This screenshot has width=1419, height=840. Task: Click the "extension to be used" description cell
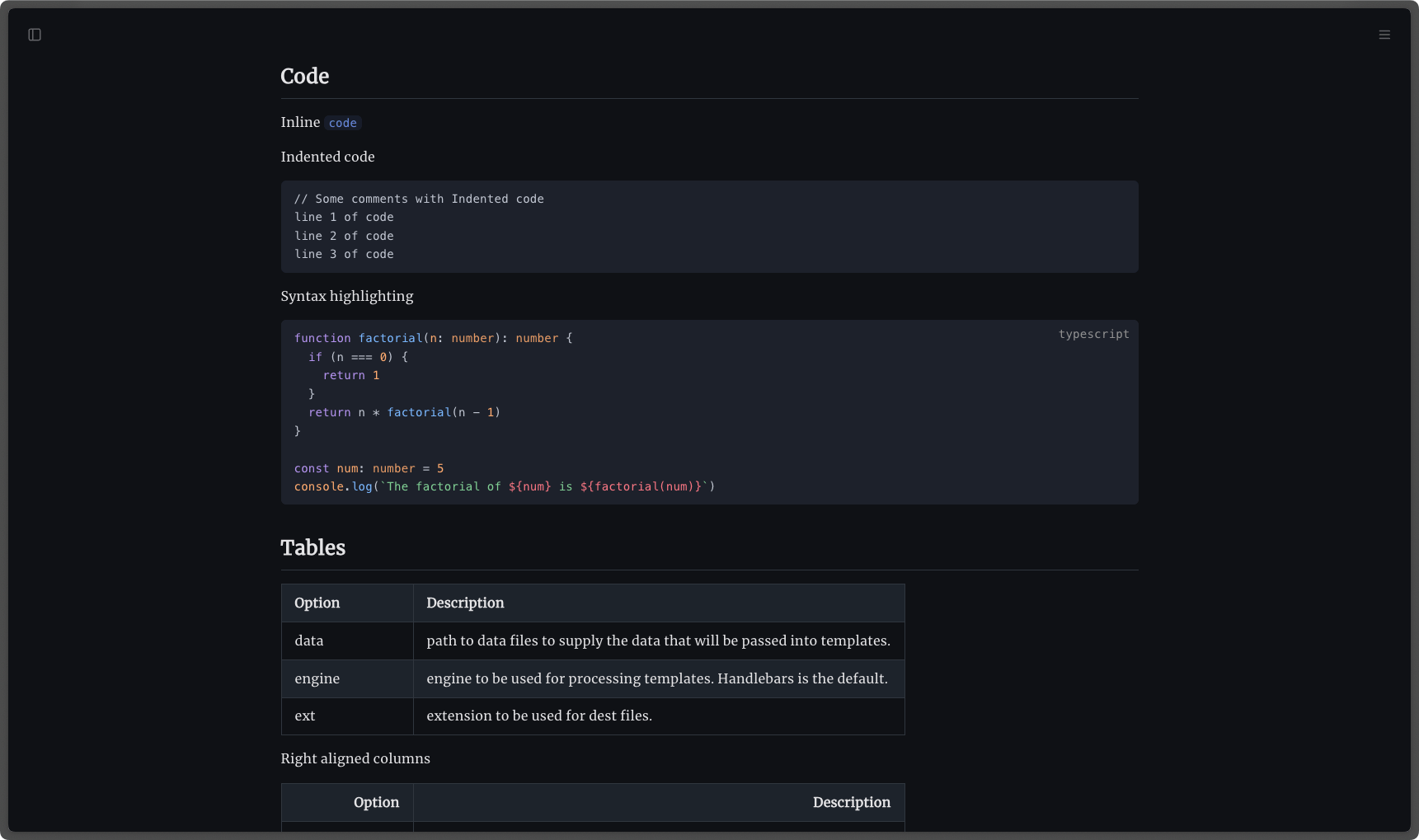pyautogui.click(x=539, y=716)
